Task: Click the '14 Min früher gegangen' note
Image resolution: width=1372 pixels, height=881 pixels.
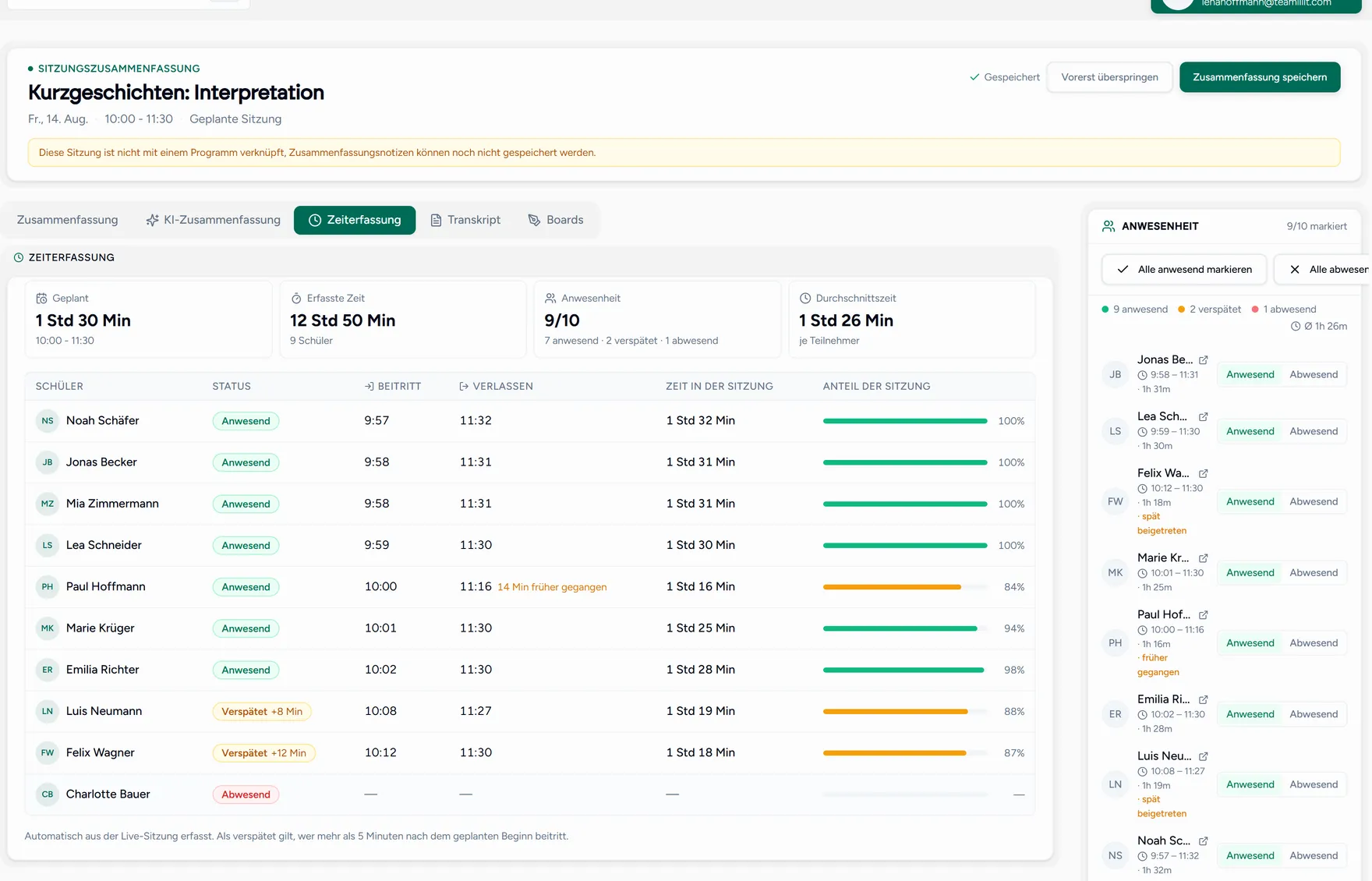Action: [552, 587]
